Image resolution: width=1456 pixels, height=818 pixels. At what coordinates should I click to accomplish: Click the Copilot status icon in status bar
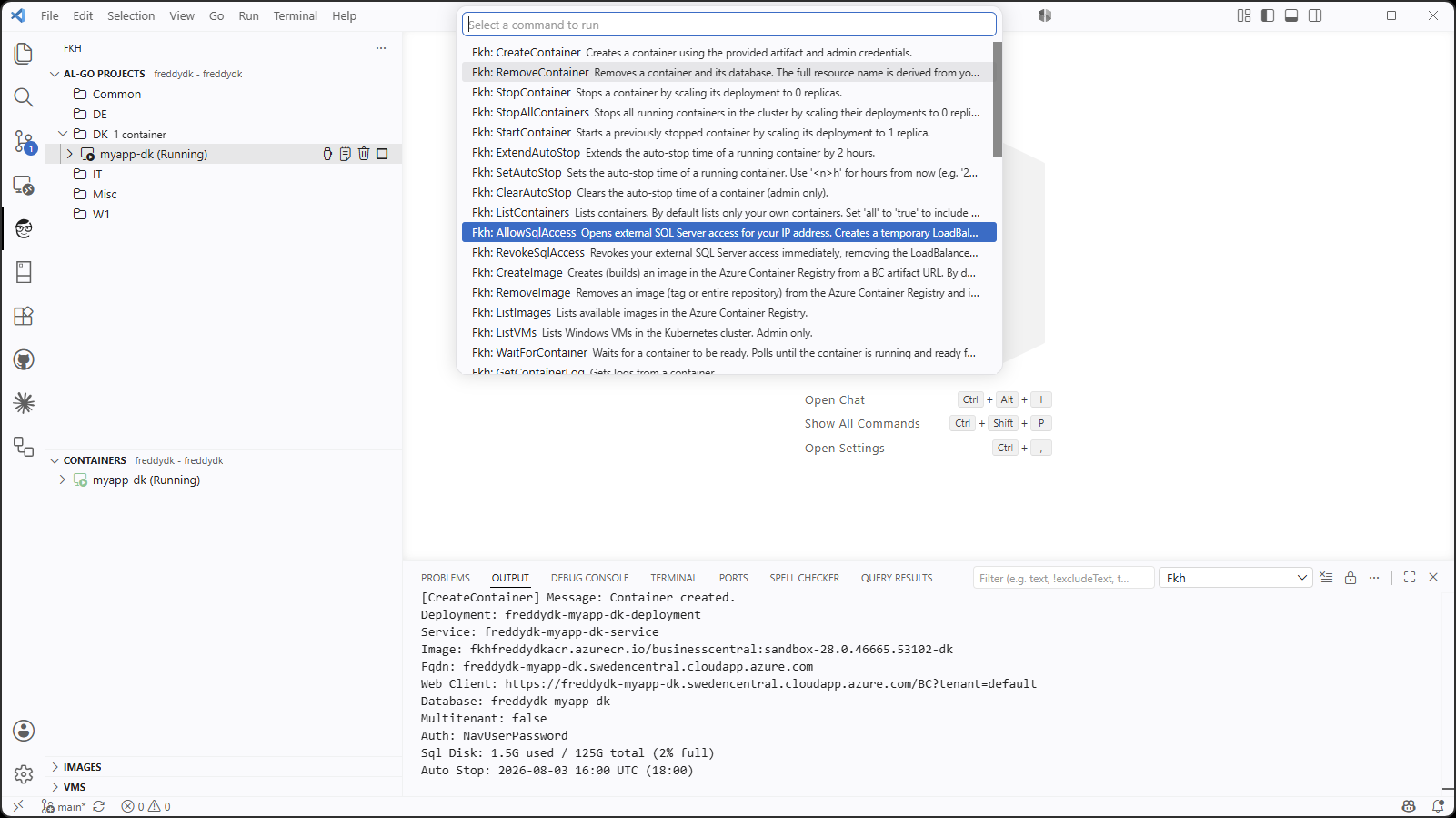[x=1409, y=806]
